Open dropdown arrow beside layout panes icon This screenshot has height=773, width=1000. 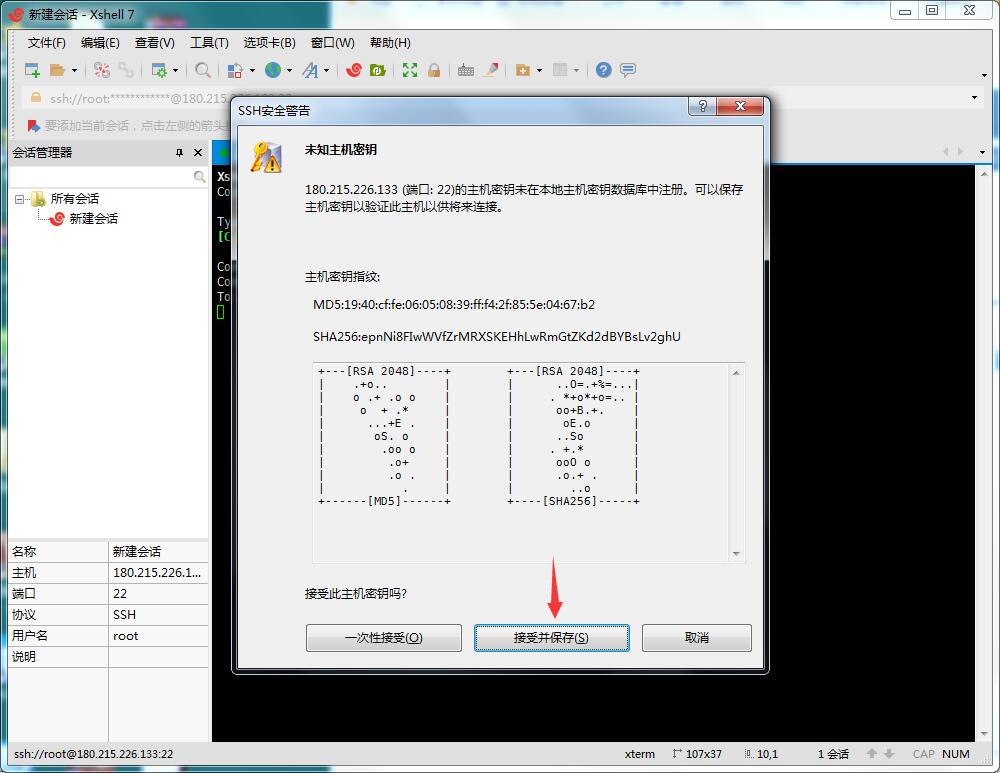(577, 70)
